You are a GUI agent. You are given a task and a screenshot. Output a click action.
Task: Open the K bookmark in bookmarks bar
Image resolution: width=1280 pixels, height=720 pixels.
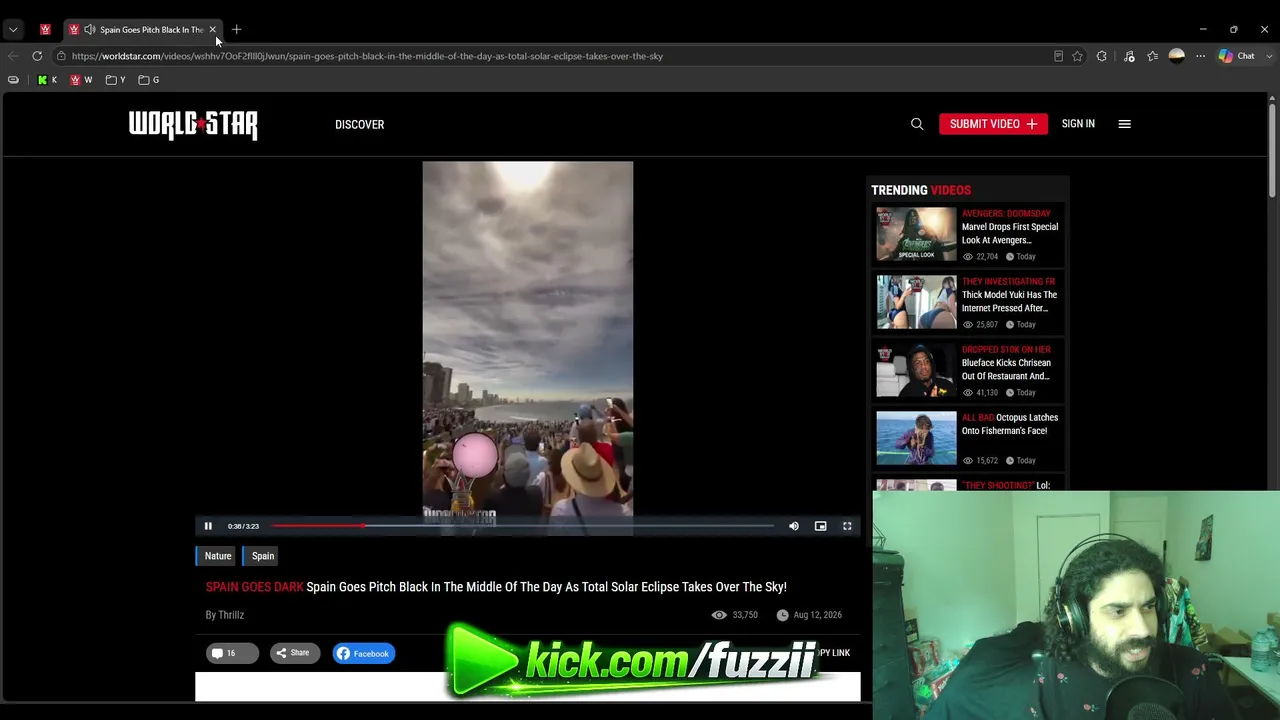tap(47, 80)
